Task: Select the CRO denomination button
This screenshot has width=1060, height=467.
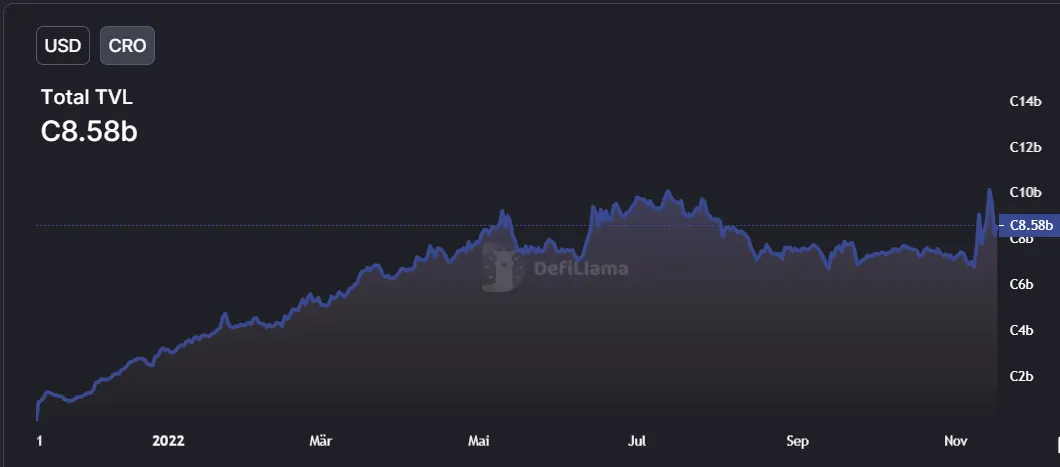Action: tap(127, 45)
